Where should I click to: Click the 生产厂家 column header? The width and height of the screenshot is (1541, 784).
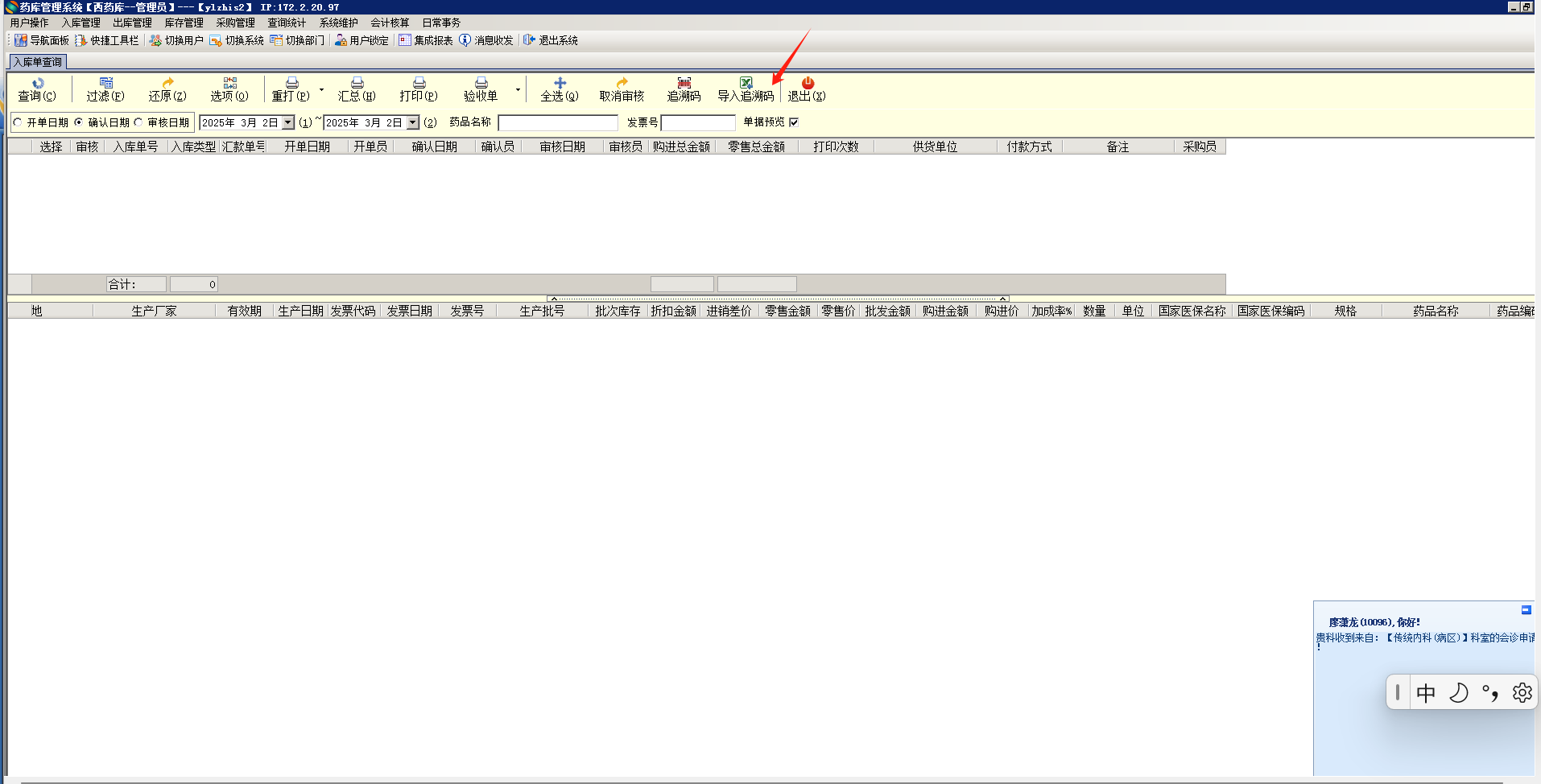point(154,311)
